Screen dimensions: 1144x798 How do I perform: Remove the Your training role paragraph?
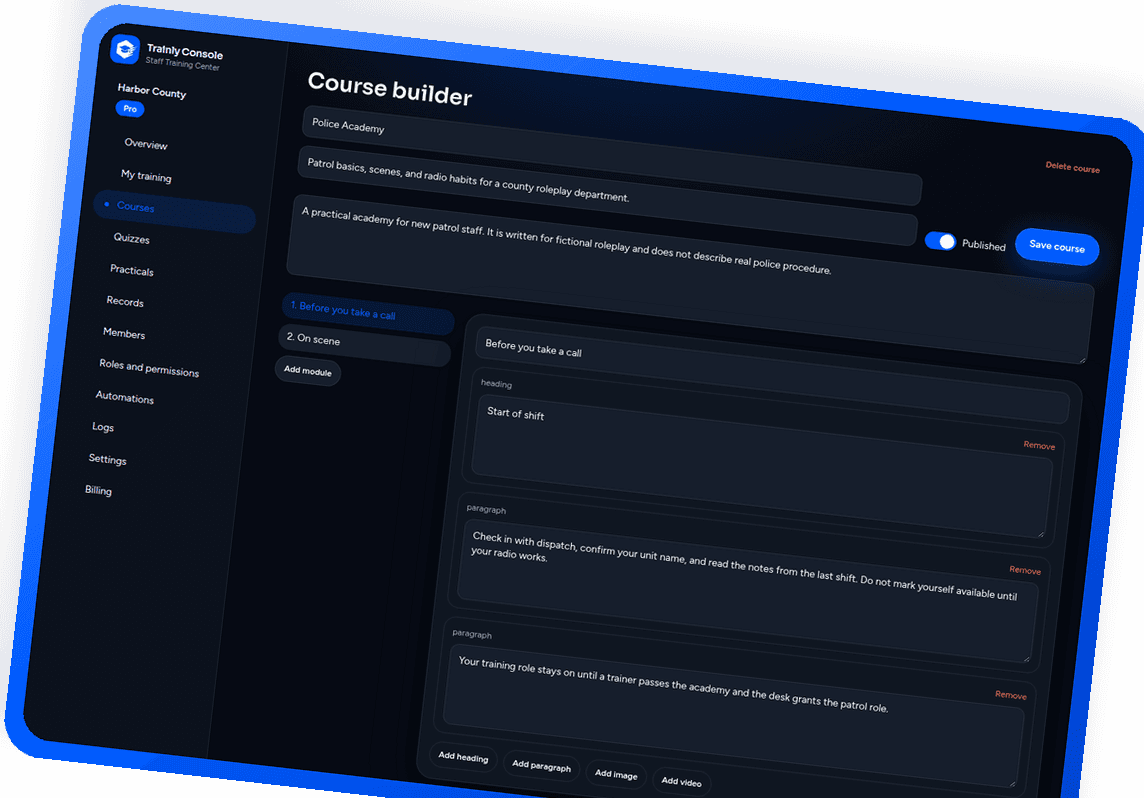point(1010,694)
